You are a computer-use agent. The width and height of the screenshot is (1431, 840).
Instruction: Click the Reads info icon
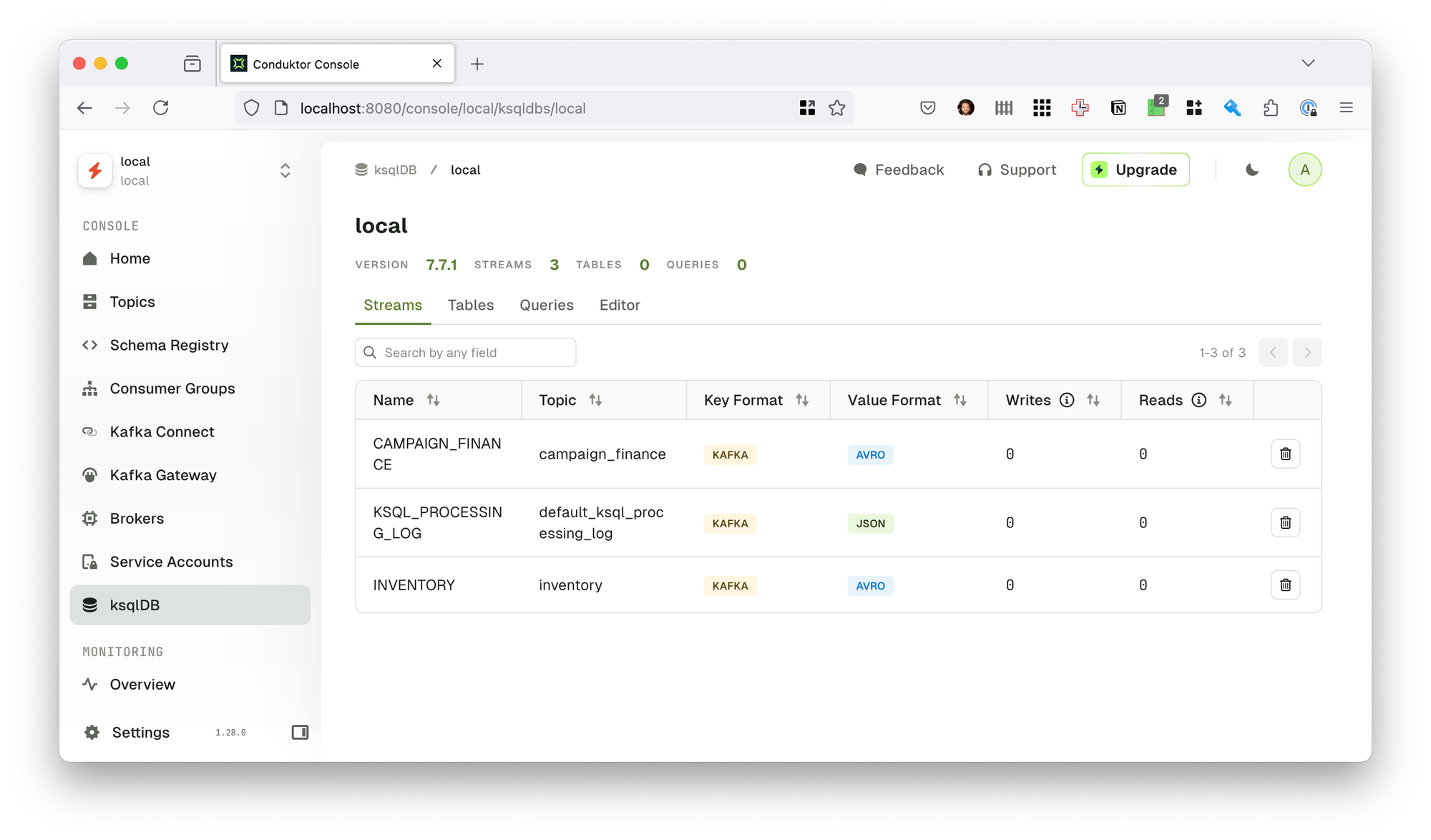[x=1198, y=400]
